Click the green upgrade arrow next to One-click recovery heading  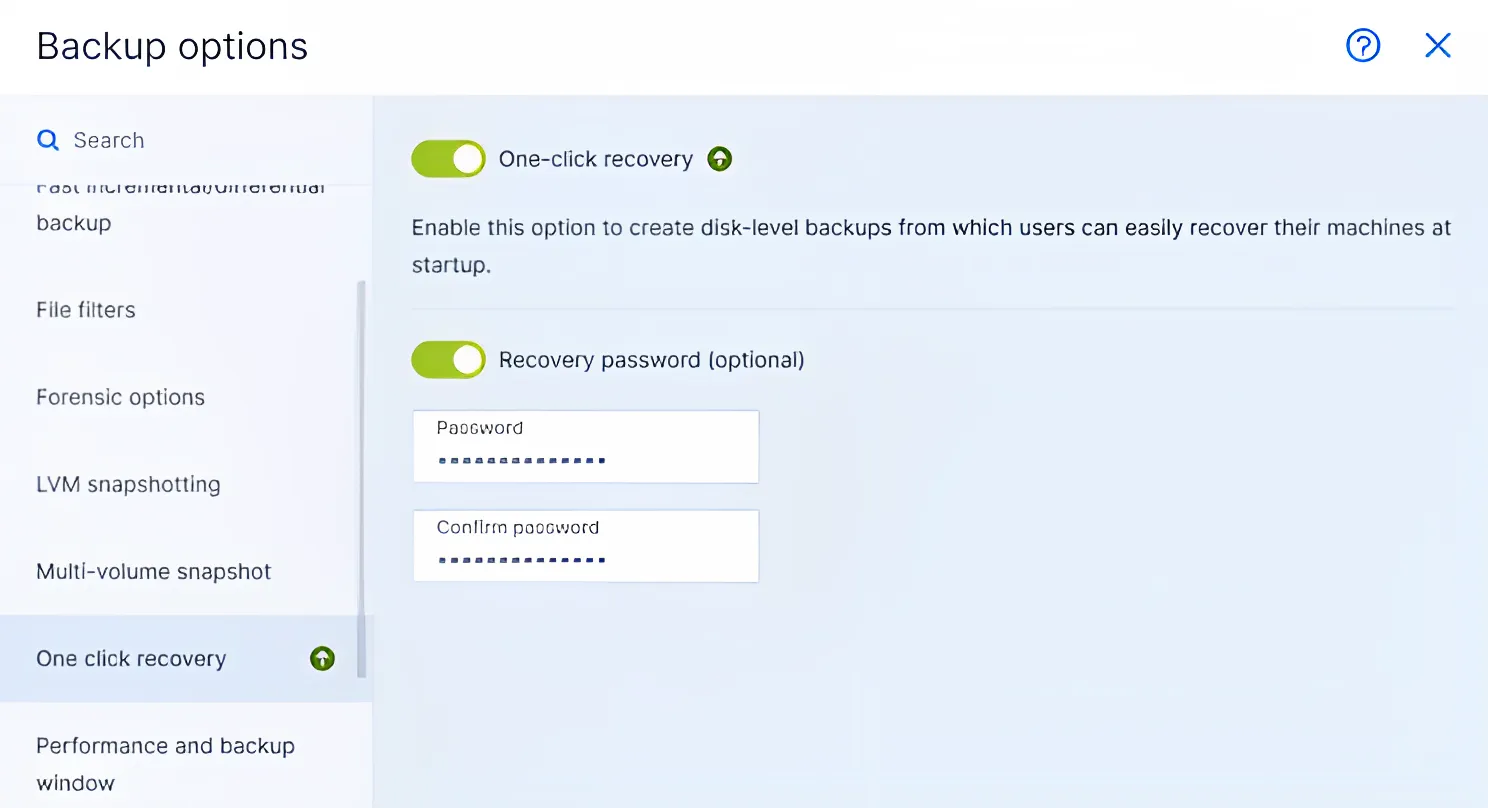[719, 158]
